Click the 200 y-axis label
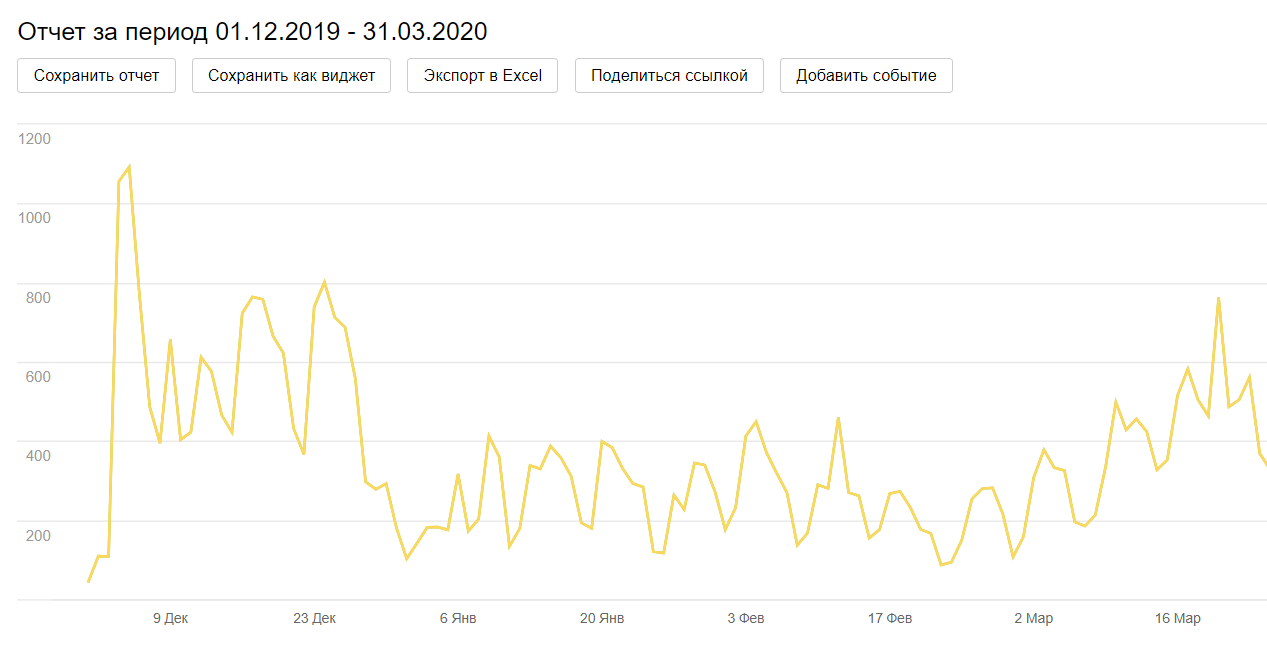The width and height of the screenshot is (1267, 648). 37,535
